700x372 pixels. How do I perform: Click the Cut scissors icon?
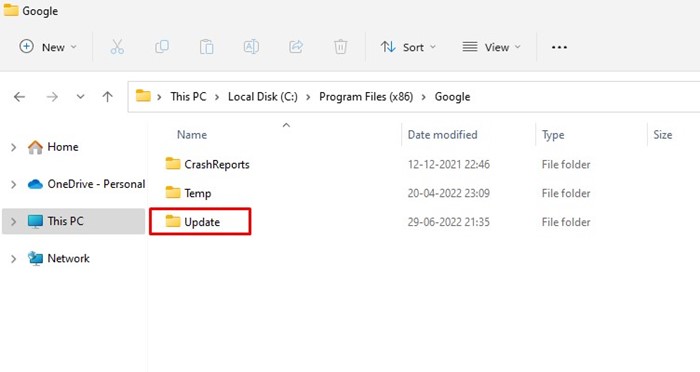point(117,47)
